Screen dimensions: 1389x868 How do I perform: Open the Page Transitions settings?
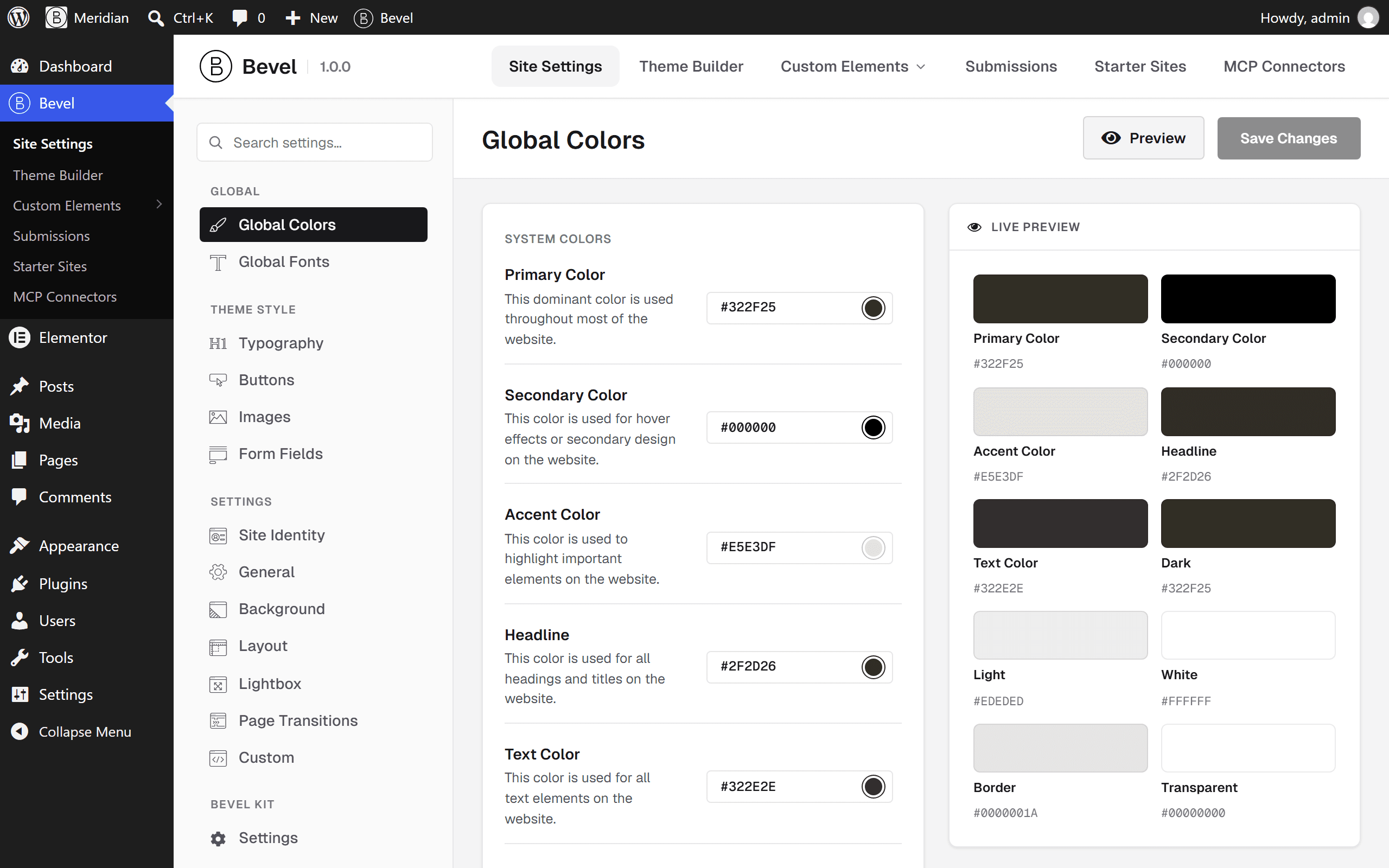pyautogui.click(x=314, y=720)
